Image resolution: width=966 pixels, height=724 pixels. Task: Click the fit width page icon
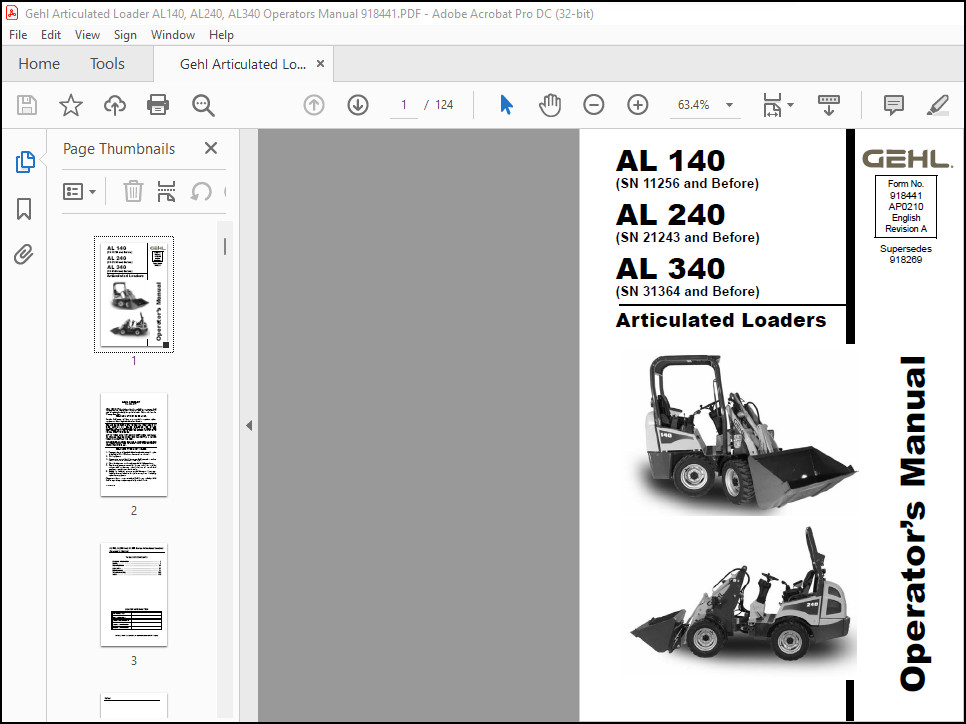772,105
